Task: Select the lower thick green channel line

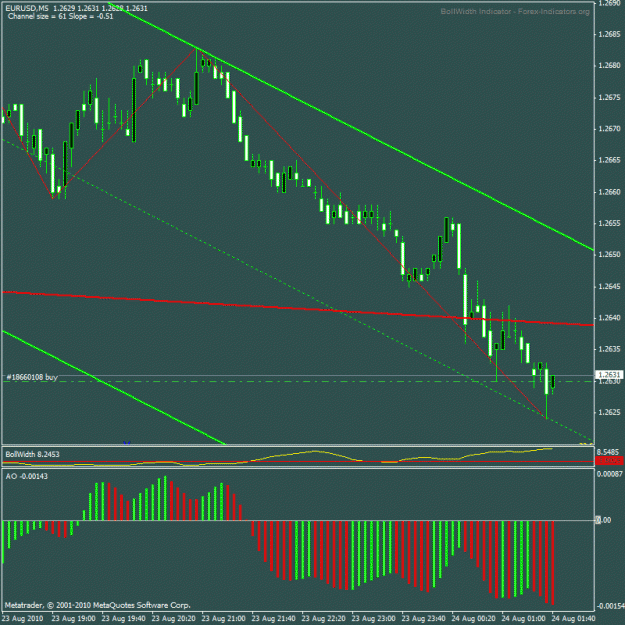Action: (114, 387)
